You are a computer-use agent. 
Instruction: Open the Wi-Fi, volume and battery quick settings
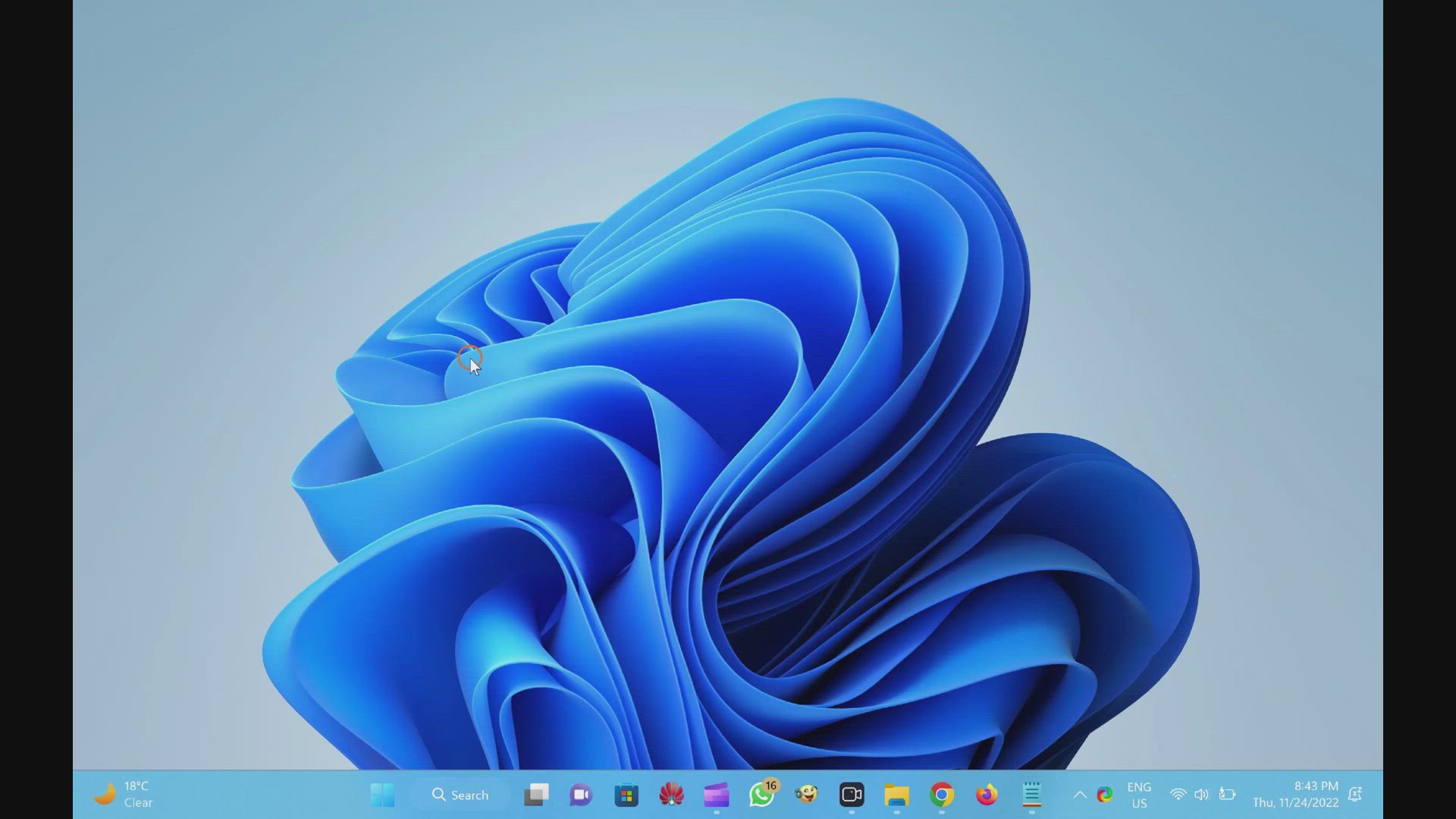click(x=1203, y=795)
